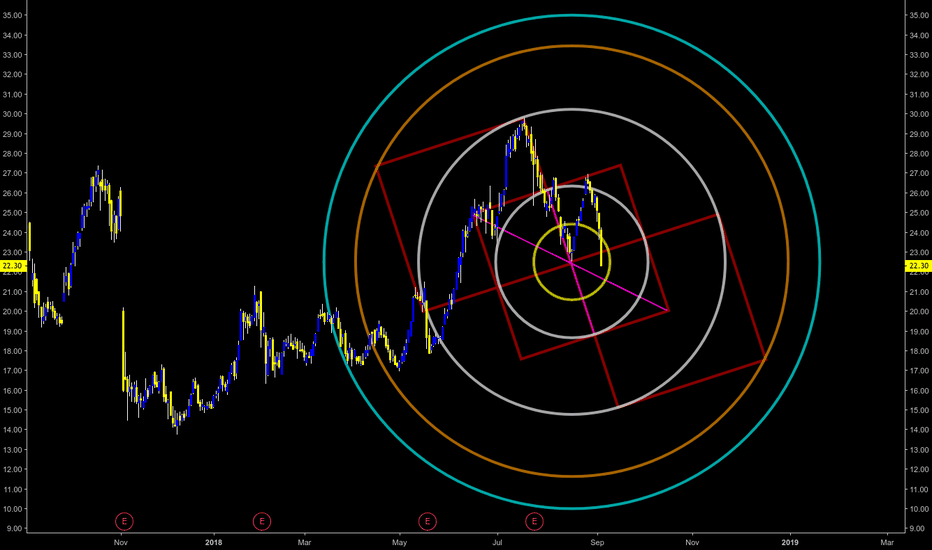Click the yellow 22.30 price tag on left axis
This screenshot has height=550, width=932.
13,266
